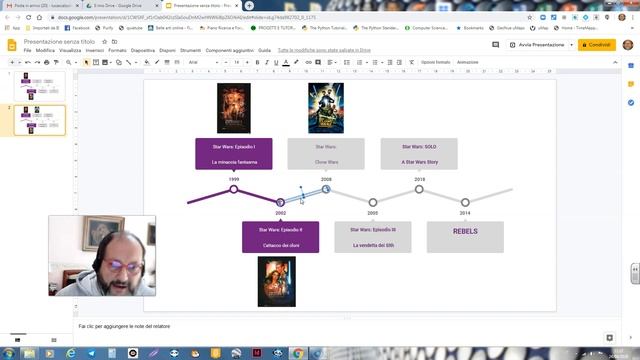
Task: Select the Shape tool
Action: [119, 62]
